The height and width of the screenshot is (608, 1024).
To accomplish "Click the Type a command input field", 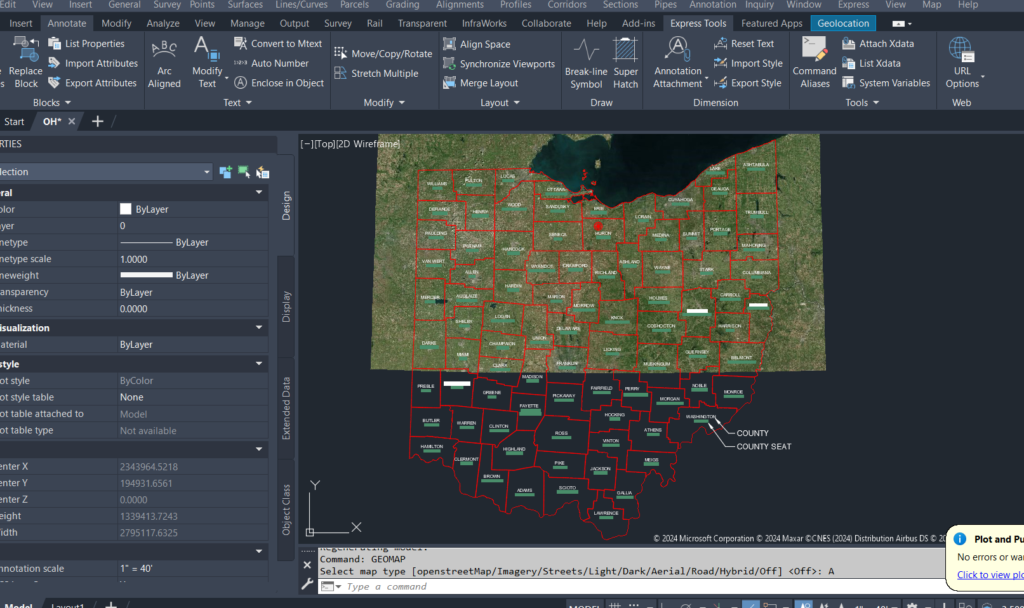I will pyautogui.click(x=420, y=587).
